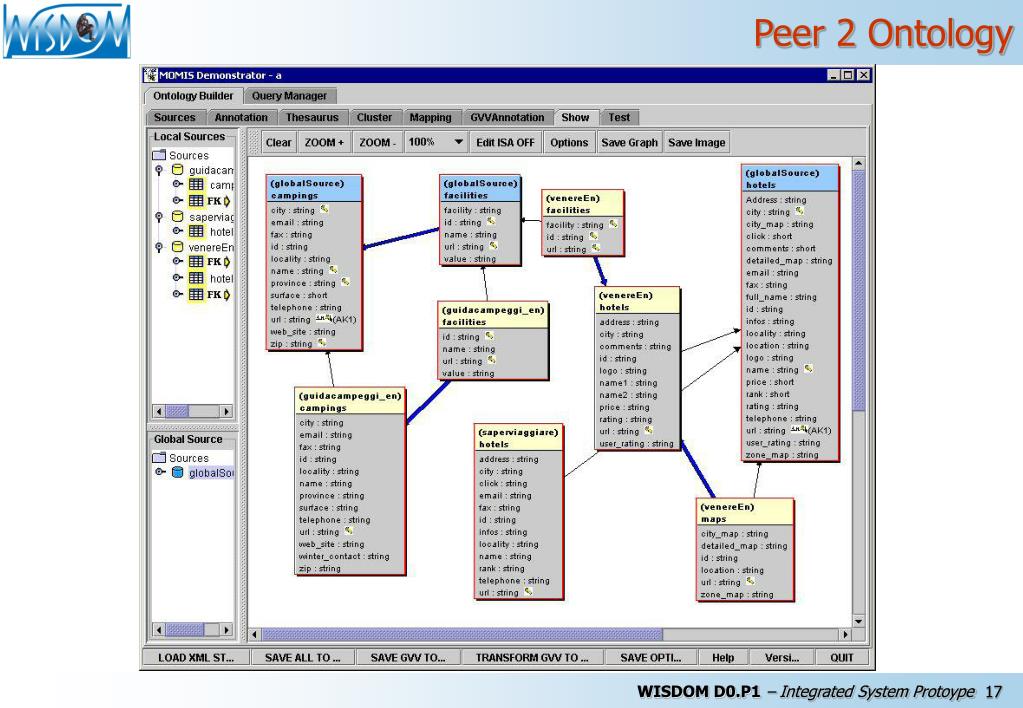Viewport: 1023px width, 708px height.
Task: Click Sources folder icon in Global Source
Action: pos(159,457)
